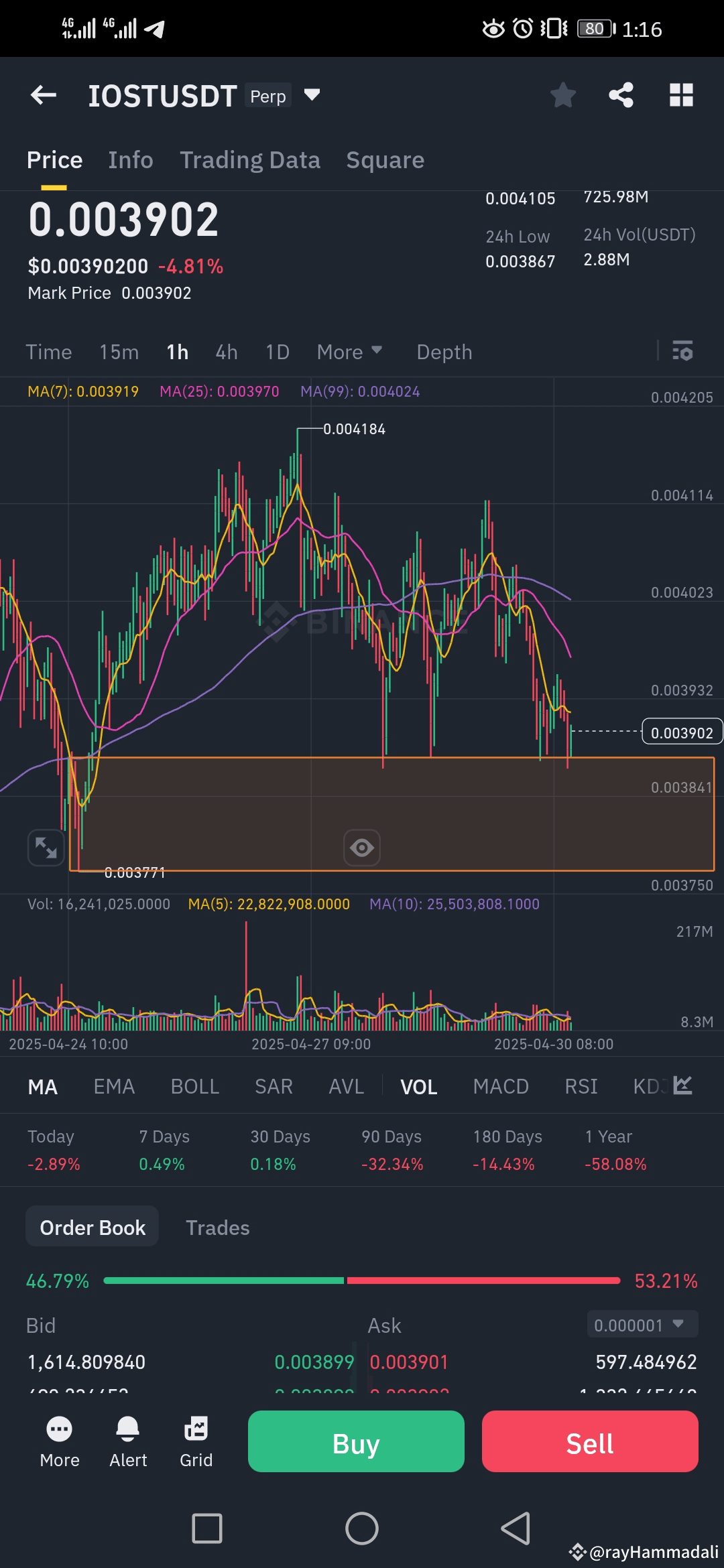724x1568 pixels.
Task: Add IOSTUSDT to favorites star
Action: click(562, 95)
